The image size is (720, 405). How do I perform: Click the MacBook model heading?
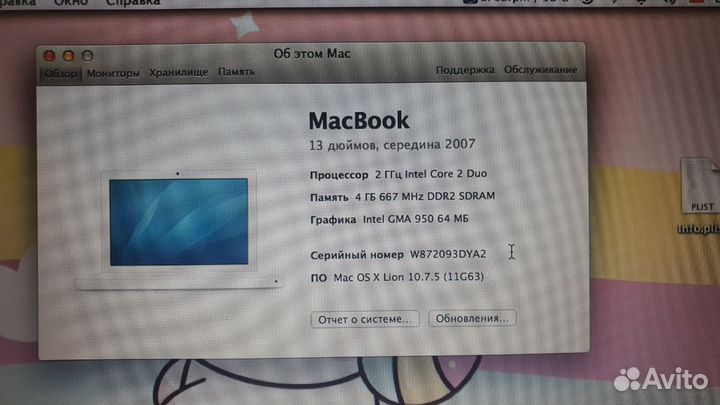coord(359,120)
